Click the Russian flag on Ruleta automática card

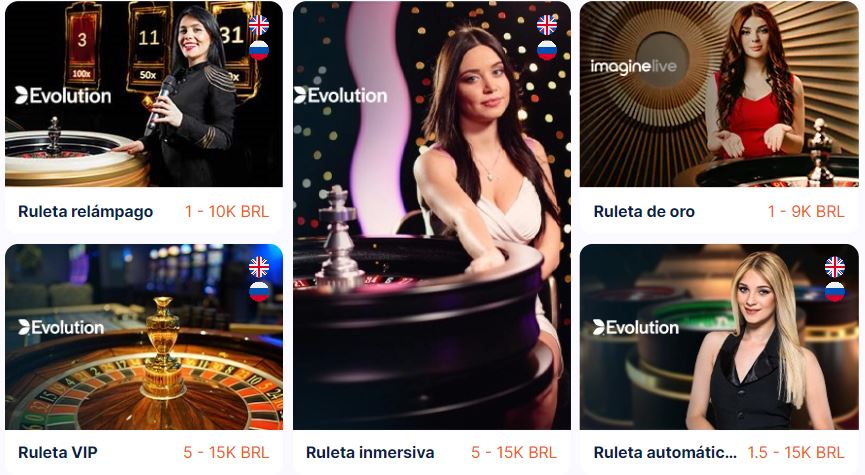click(835, 292)
